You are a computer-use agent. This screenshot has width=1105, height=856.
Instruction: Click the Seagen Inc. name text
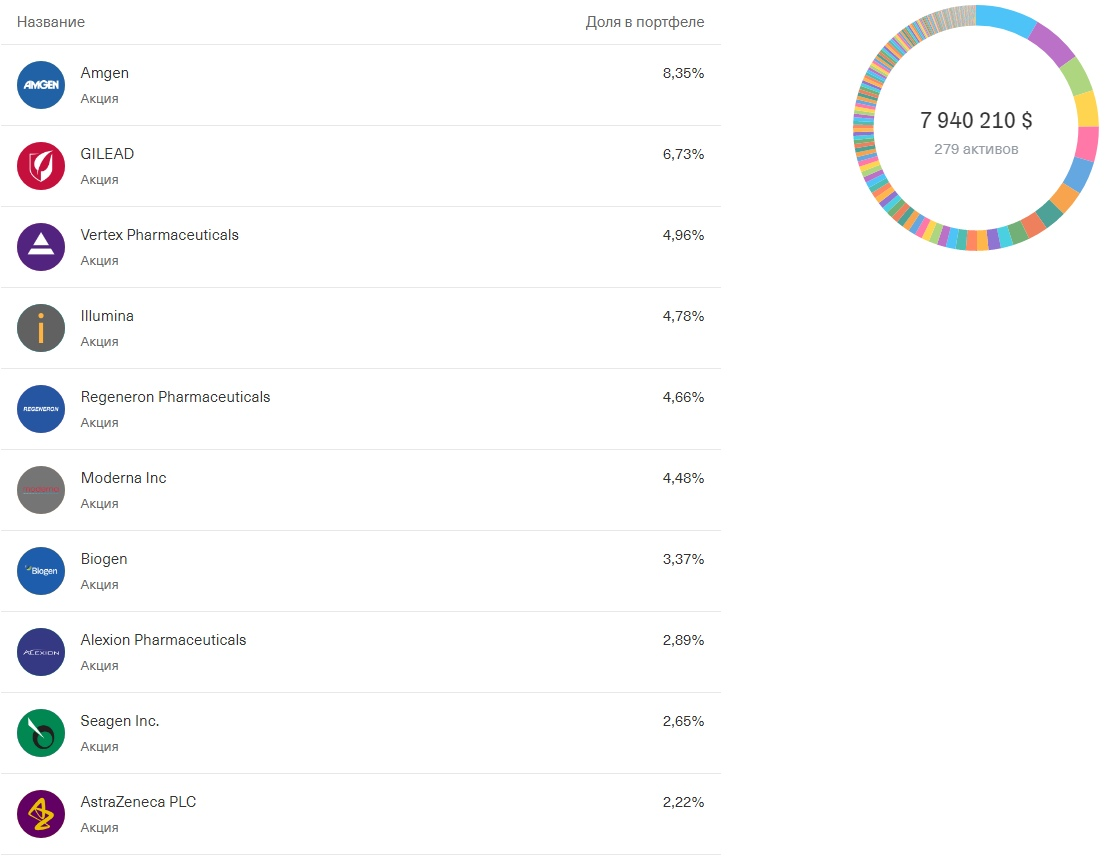pyautogui.click(x=120, y=721)
